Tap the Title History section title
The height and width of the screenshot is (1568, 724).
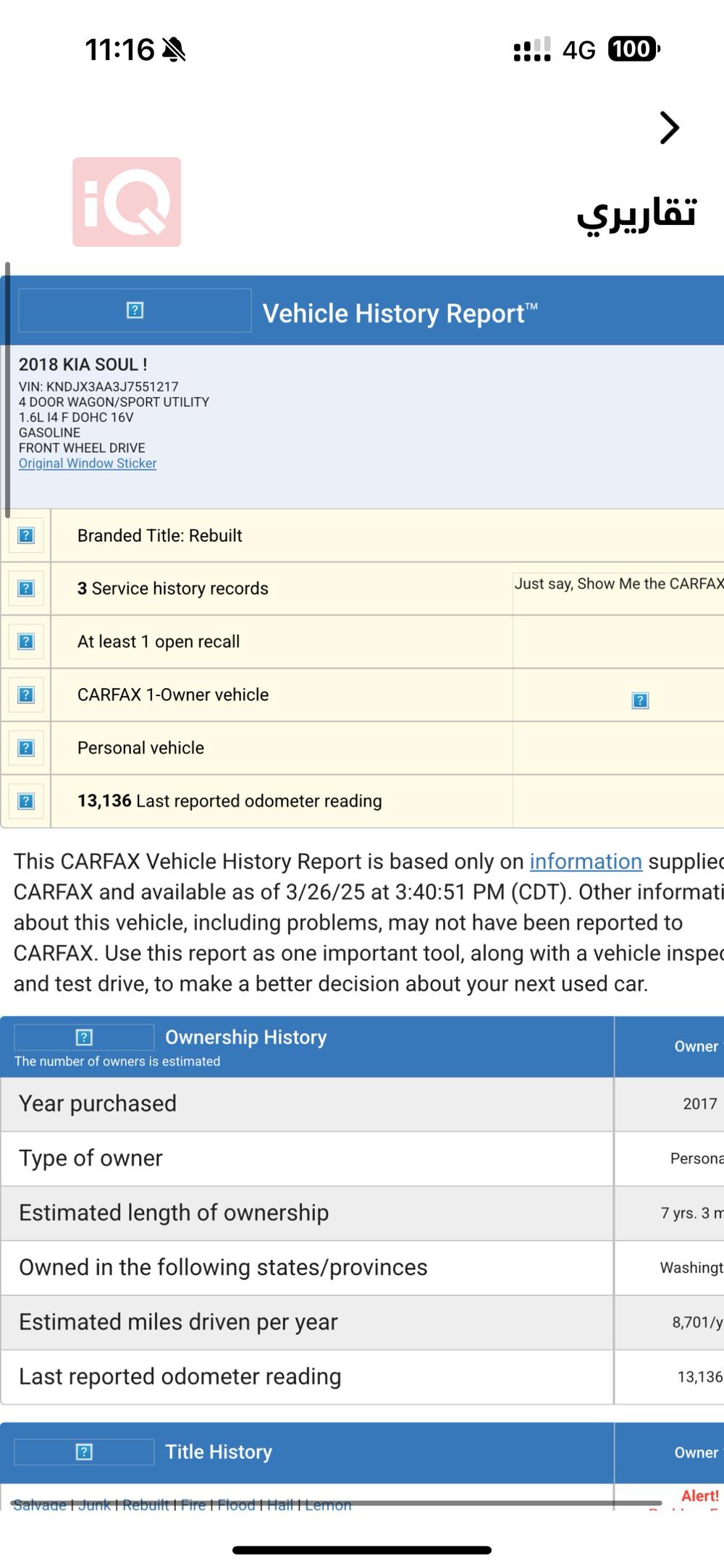(x=219, y=1452)
